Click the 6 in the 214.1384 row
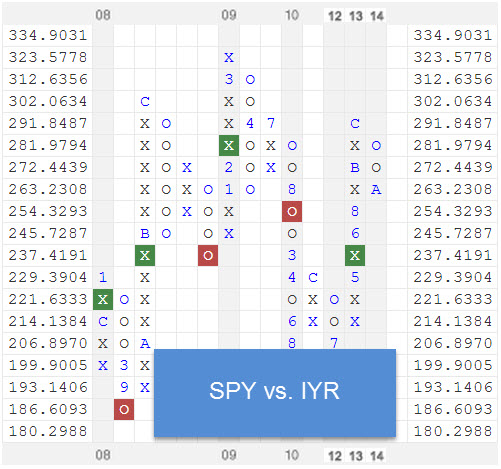Viewport: 501px width, 469px height. [292, 321]
